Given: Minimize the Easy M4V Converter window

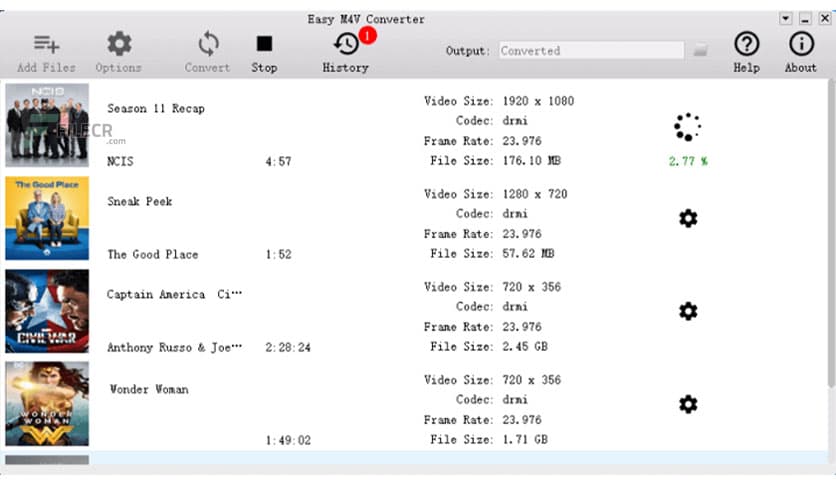Looking at the screenshot, I should [x=805, y=19].
